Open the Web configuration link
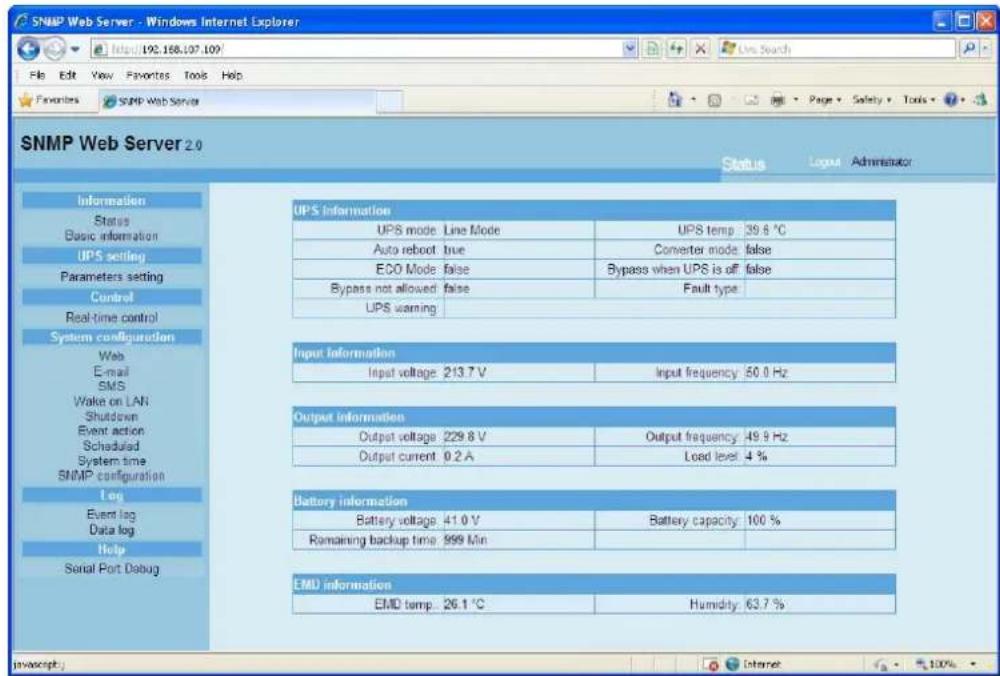The image size is (1000, 676). click(x=112, y=356)
